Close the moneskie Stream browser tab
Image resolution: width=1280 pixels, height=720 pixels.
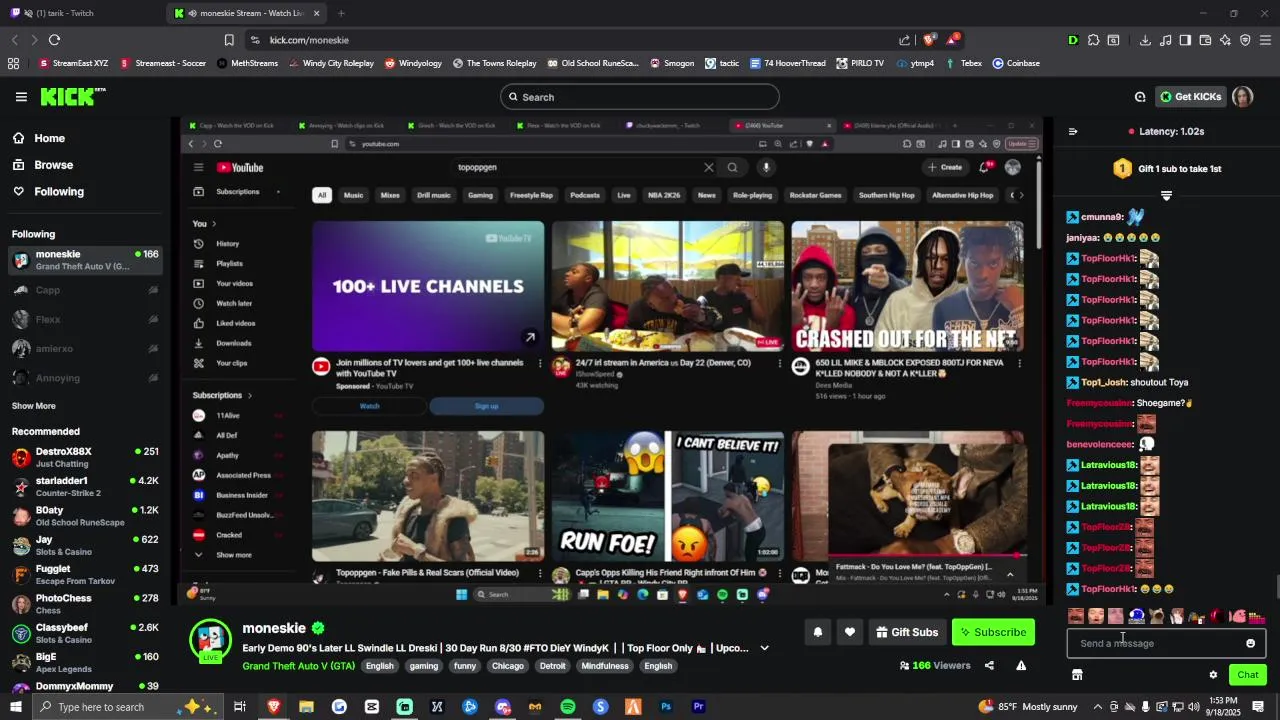coord(317,13)
